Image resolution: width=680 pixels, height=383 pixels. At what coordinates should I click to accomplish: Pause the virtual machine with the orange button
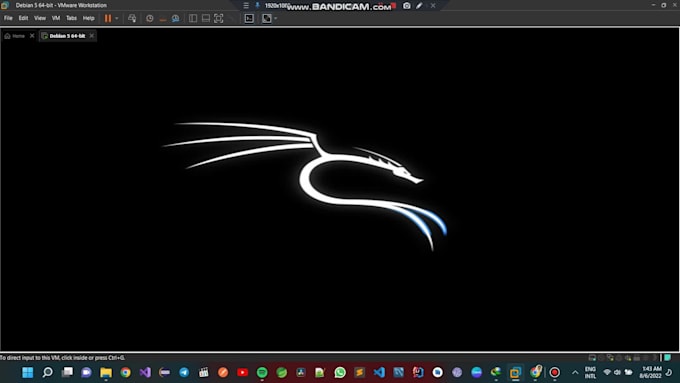[x=108, y=18]
